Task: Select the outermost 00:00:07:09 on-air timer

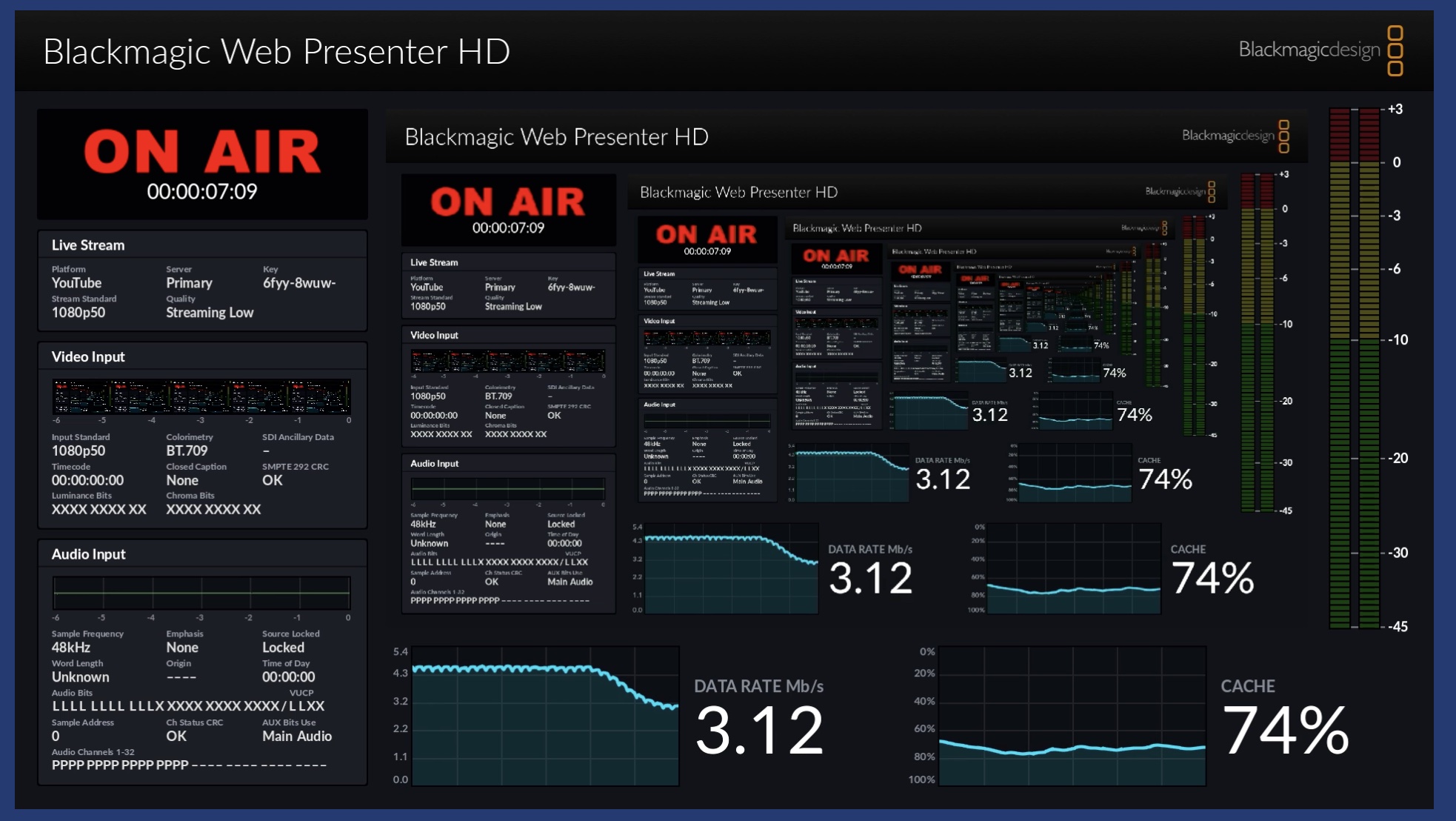Action: click(202, 192)
